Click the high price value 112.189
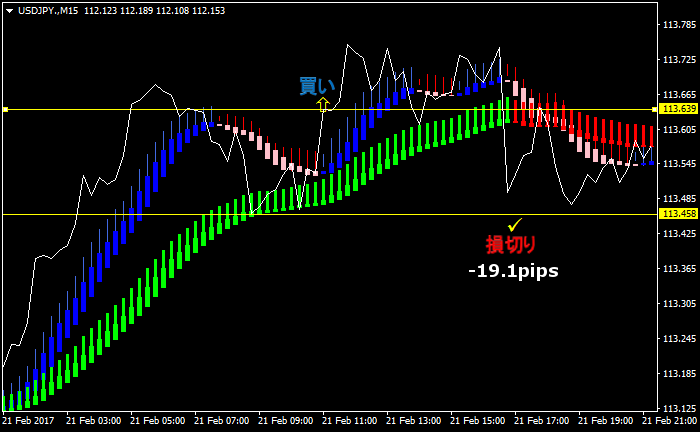 137,10
